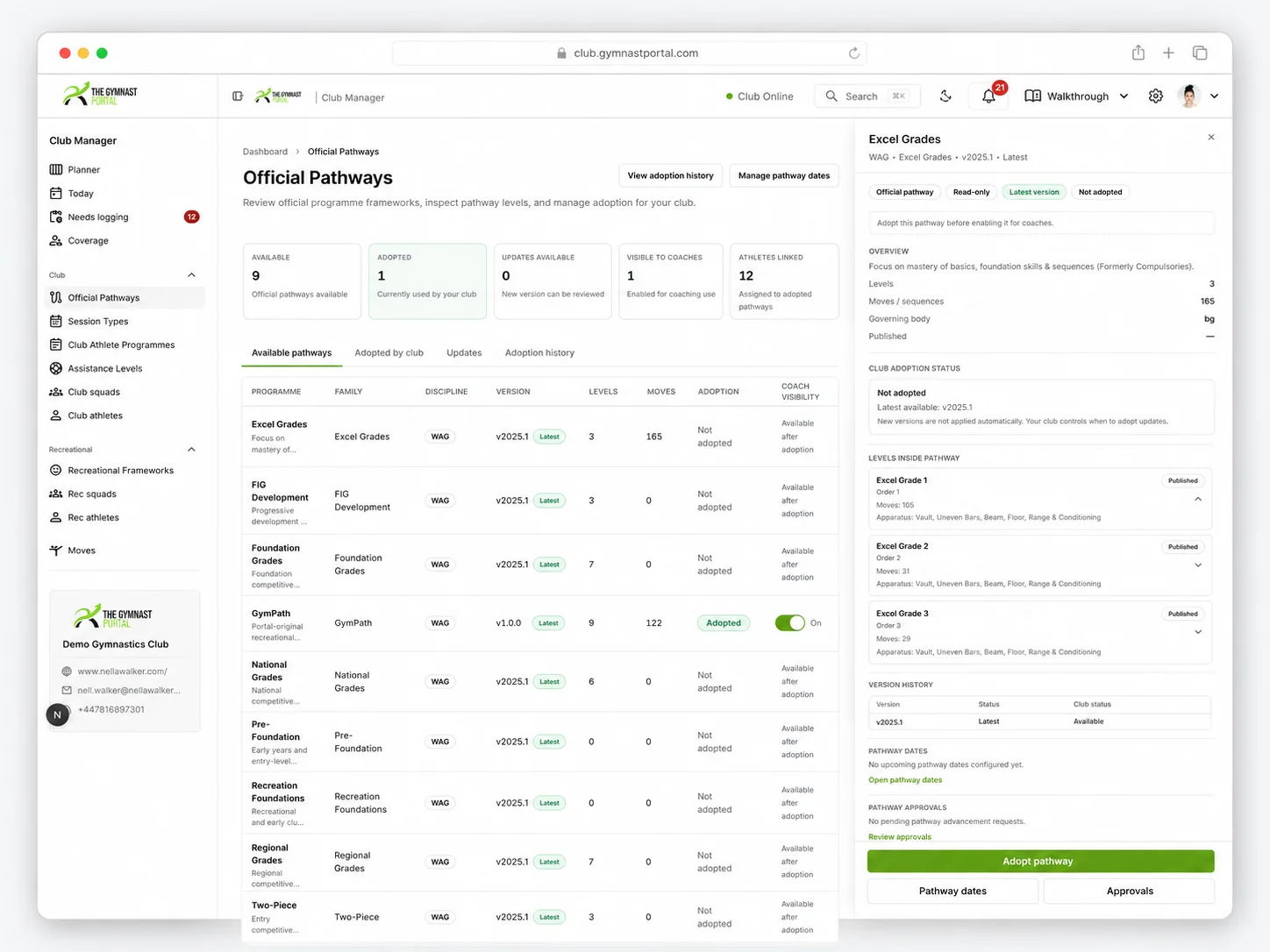1270x952 pixels.
Task: Open the Planner sidebar icon
Action: pyautogui.click(x=56, y=169)
